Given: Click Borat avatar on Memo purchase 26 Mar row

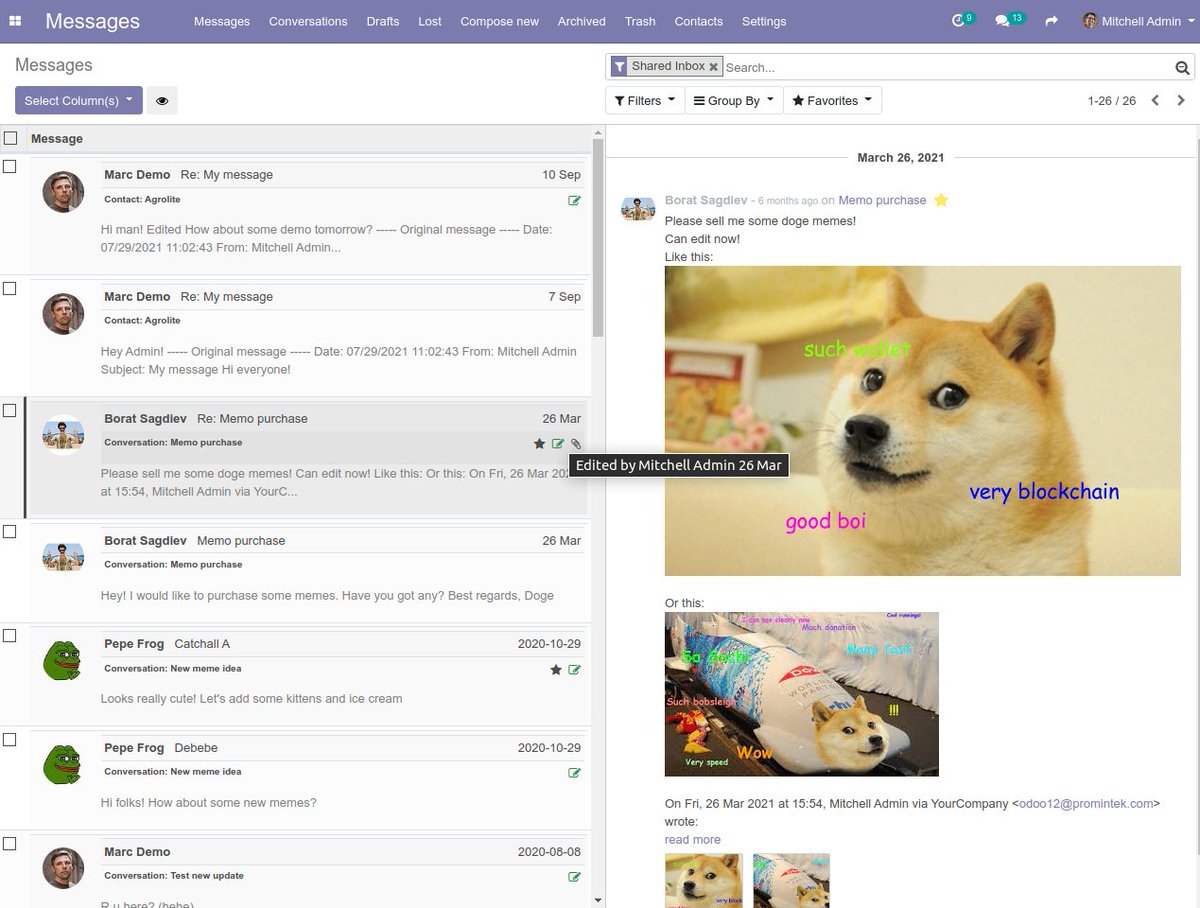Looking at the screenshot, I should point(63,557).
